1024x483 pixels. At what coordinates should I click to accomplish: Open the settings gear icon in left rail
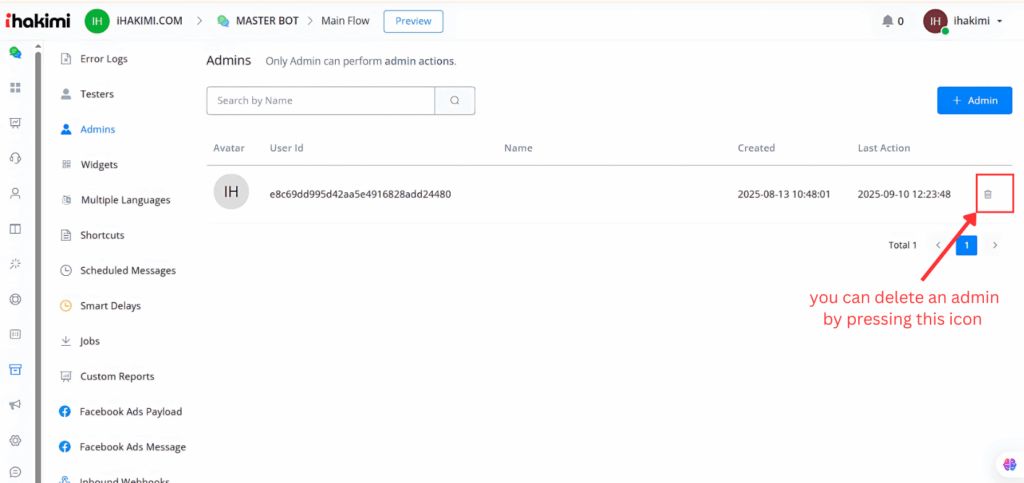click(15, 440)
